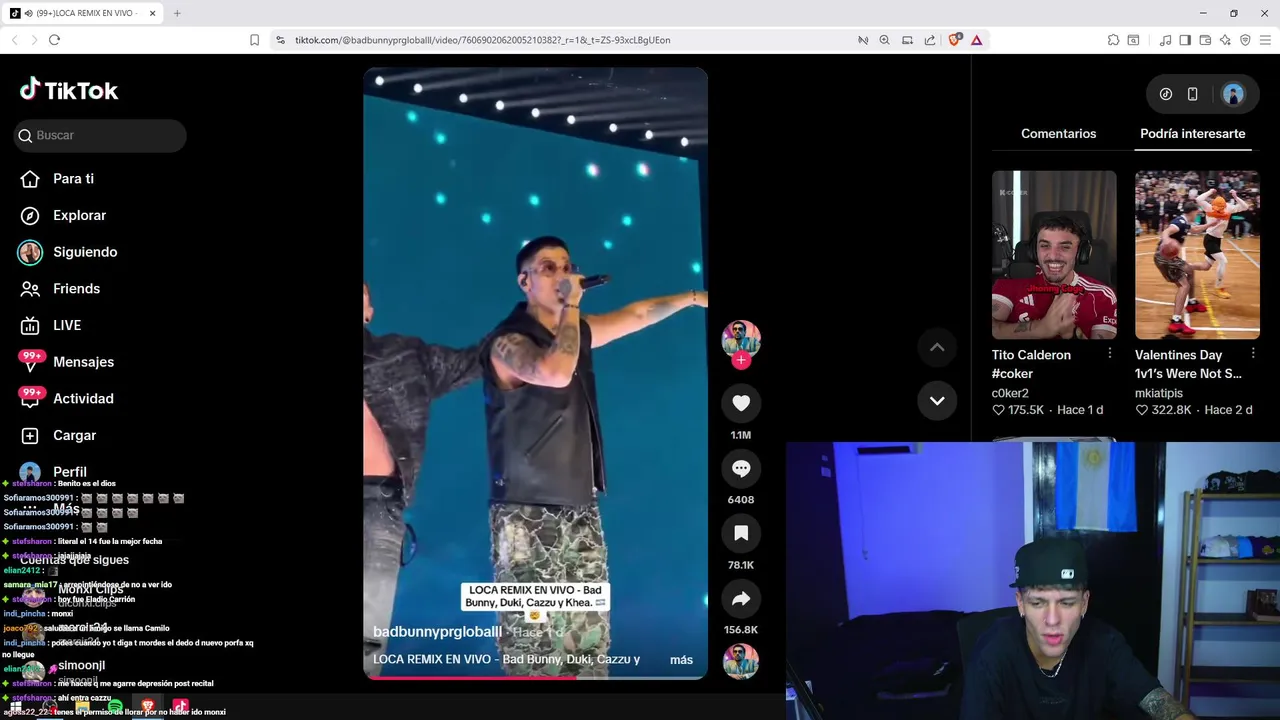The height and width of the screenshot is (720, 1280).
Task: Go to the next video, down chevron
Action: coord(937,400)
